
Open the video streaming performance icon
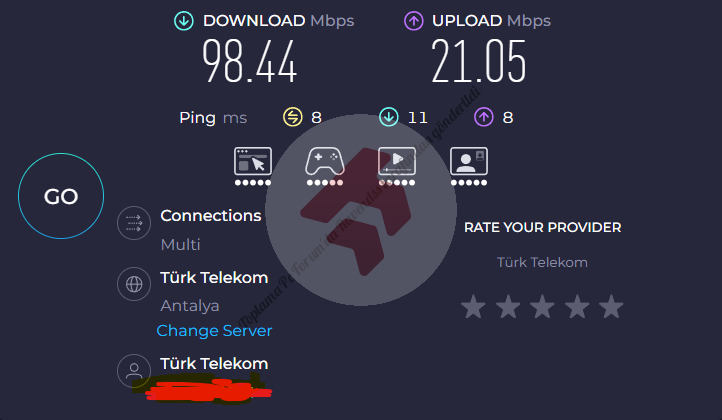[x=396, y=161]
